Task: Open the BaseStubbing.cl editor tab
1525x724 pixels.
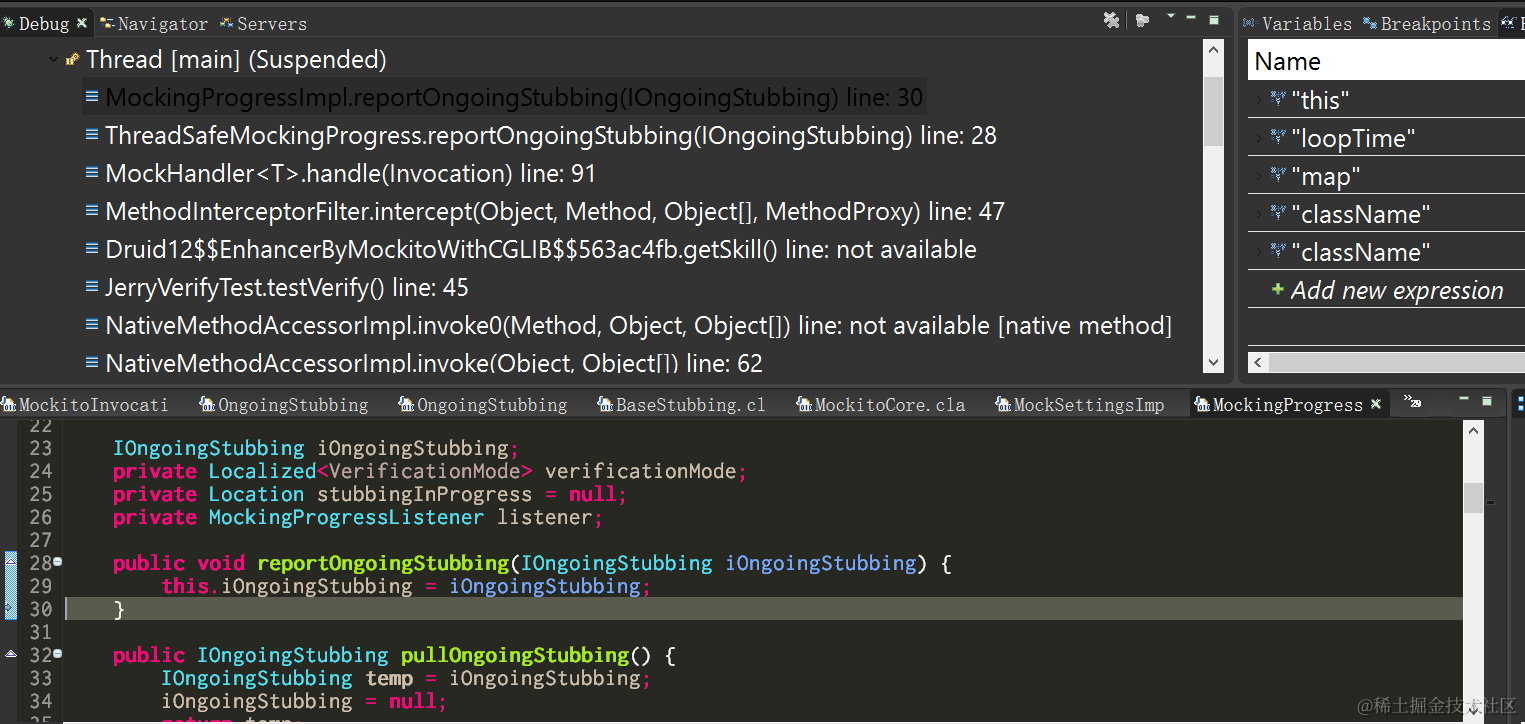Action: 681,405
